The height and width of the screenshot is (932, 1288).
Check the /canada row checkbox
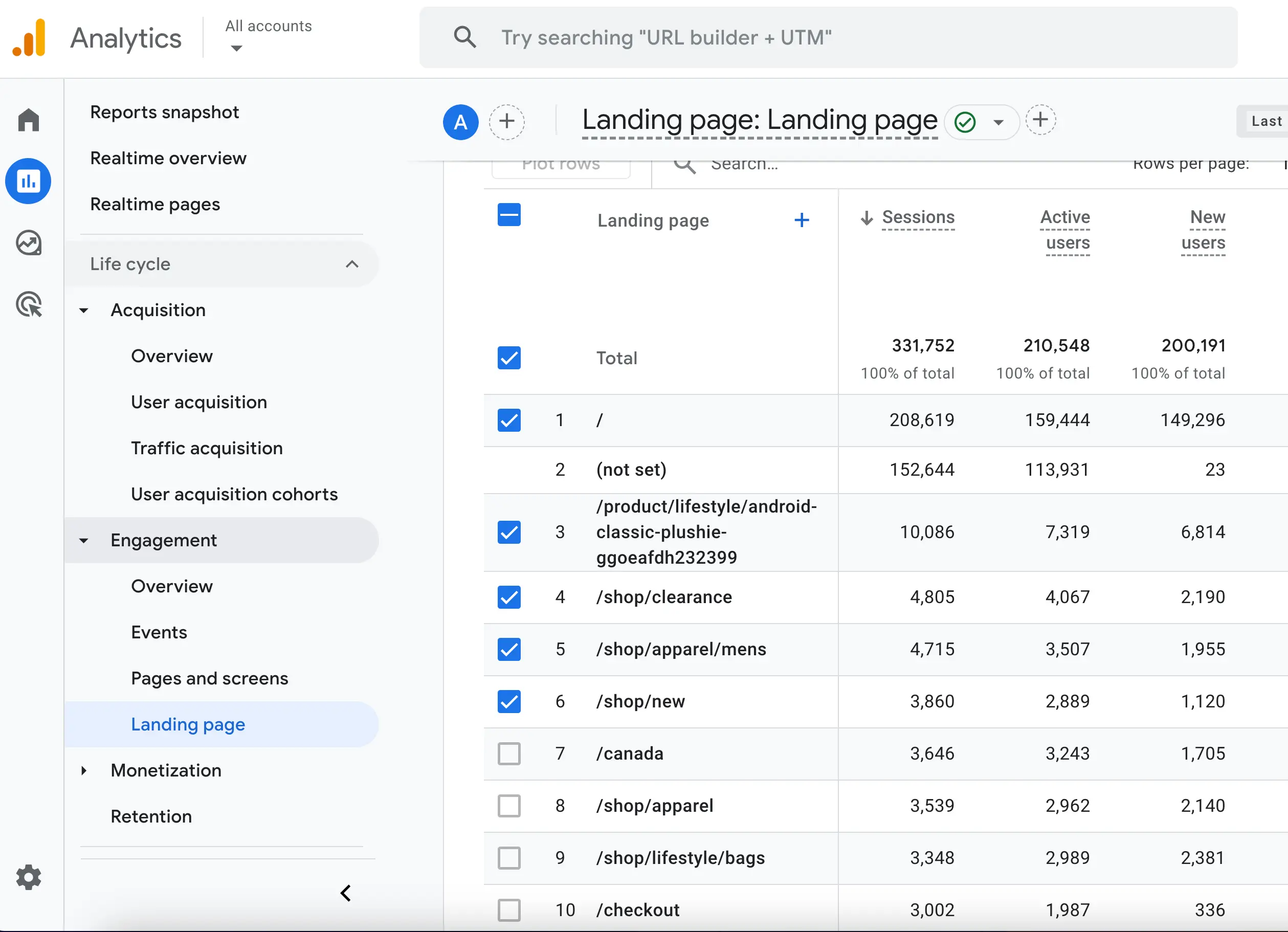tap(509, 753)
